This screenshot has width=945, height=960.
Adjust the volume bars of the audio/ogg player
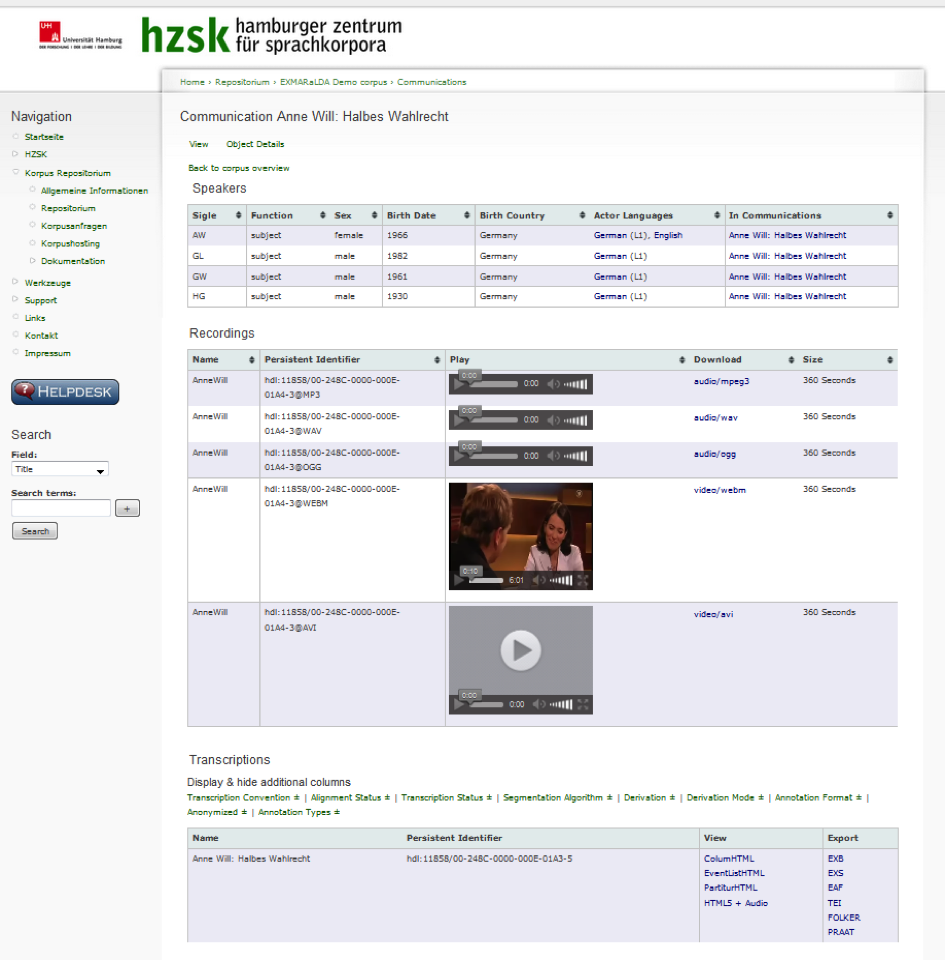575,456
